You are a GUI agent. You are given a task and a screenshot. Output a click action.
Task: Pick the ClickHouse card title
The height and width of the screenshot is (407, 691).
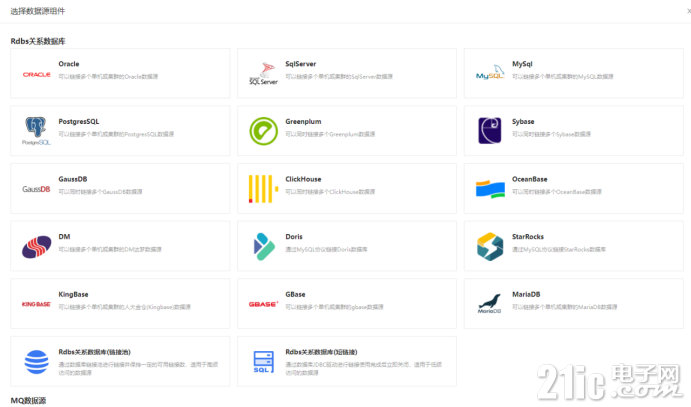coord(303,179)
